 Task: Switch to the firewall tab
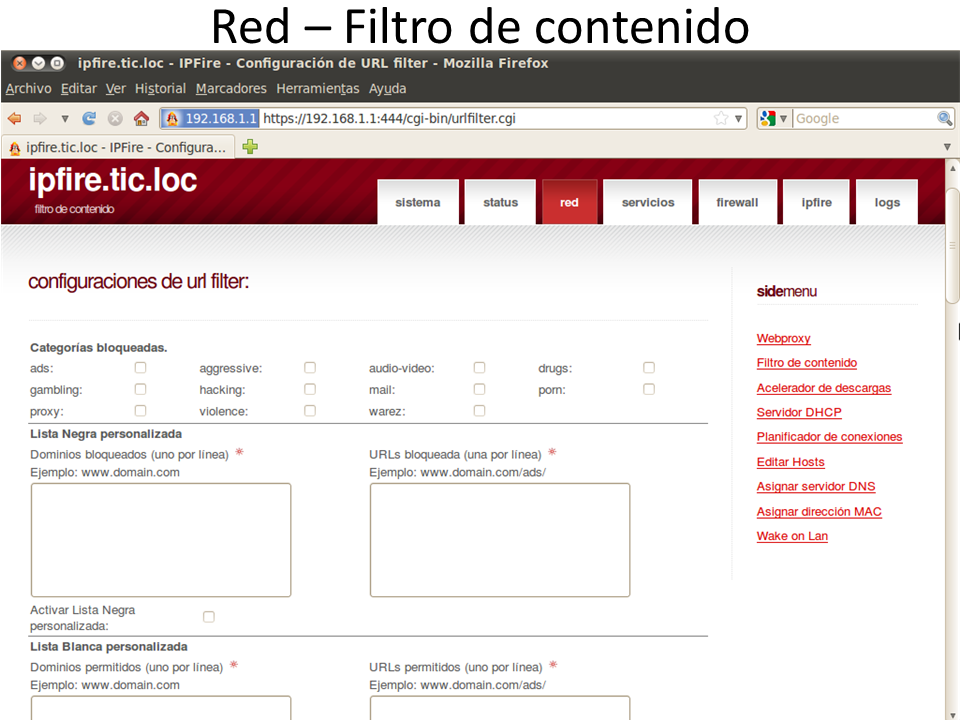point(737,202)
